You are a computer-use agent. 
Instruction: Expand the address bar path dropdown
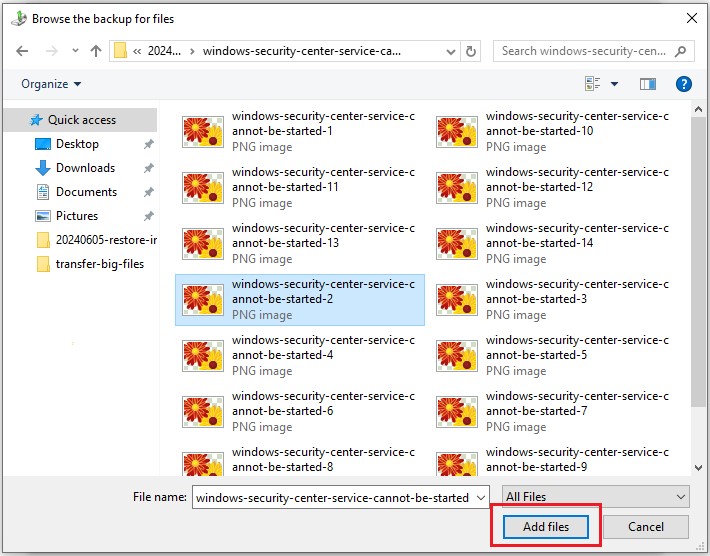coord(450,51)
